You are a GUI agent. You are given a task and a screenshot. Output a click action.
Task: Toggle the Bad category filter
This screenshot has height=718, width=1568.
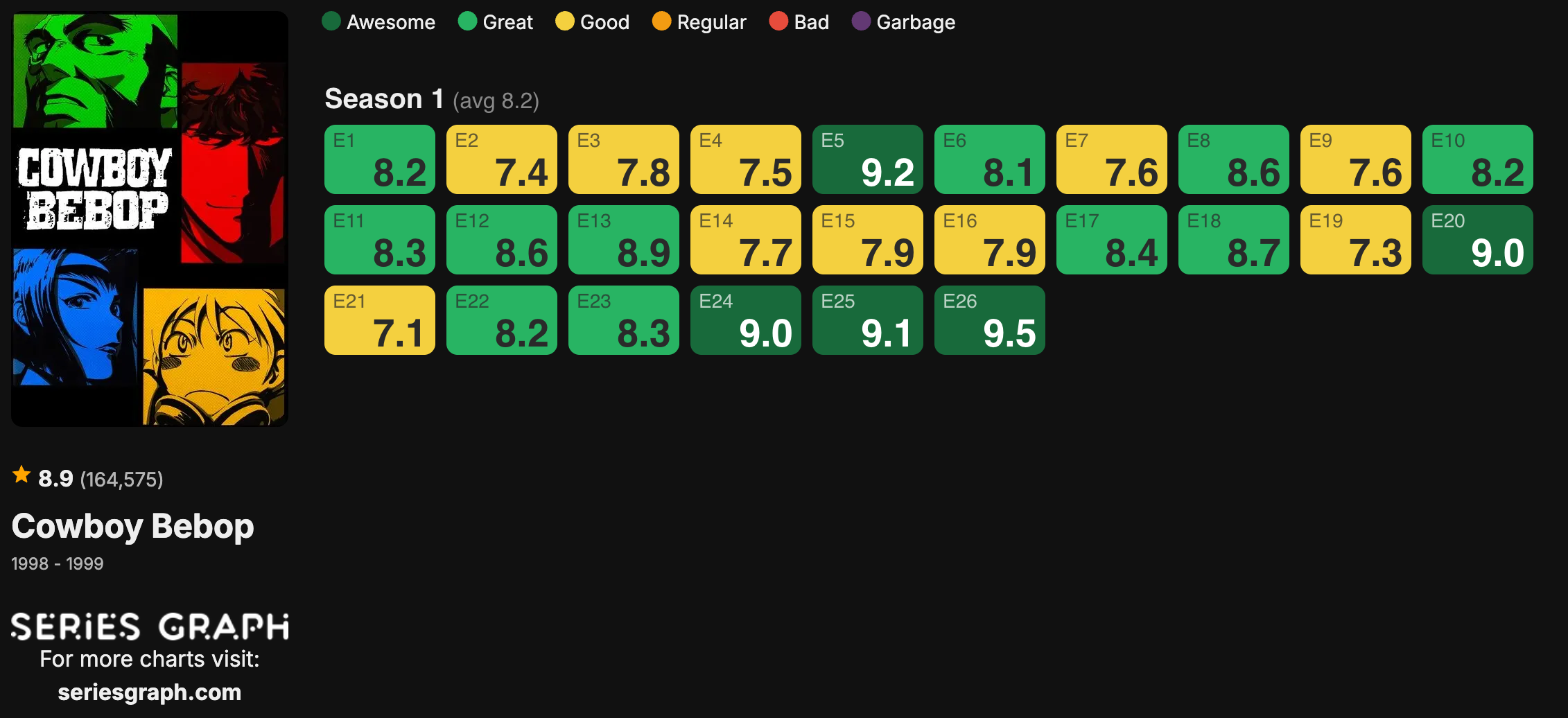click(x=800, y=21)
